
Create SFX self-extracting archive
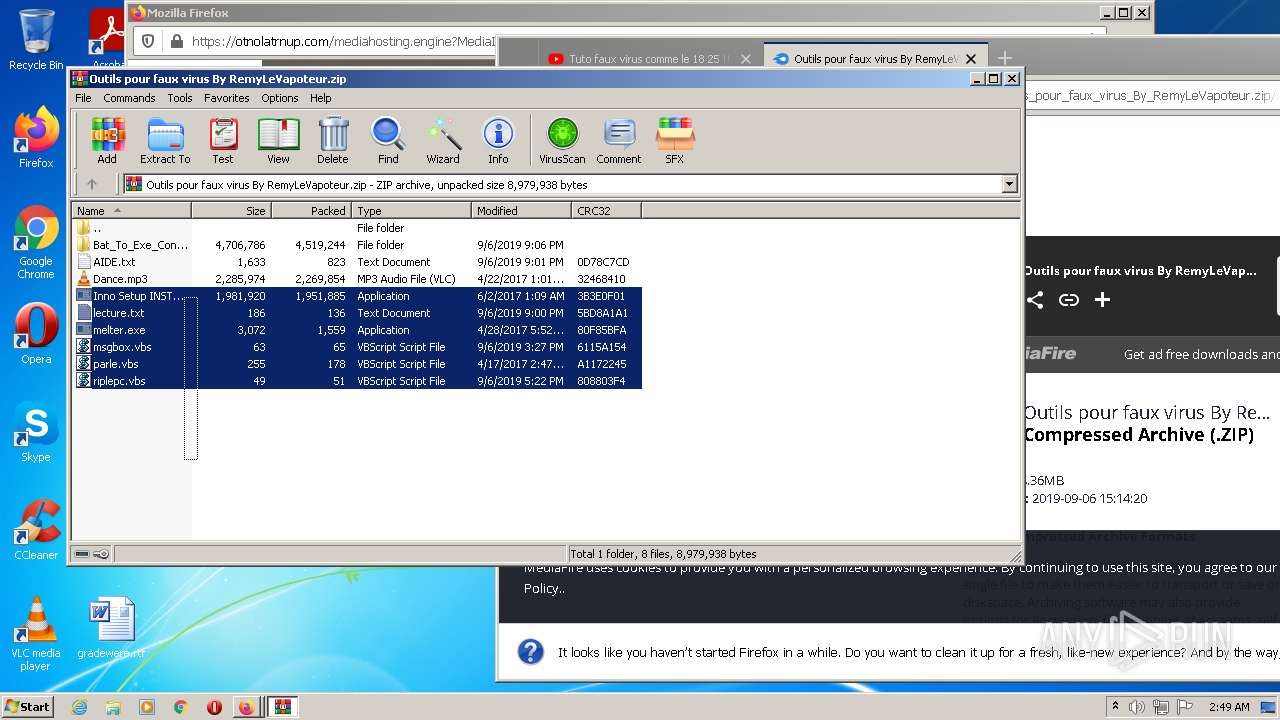coord(675,141)
